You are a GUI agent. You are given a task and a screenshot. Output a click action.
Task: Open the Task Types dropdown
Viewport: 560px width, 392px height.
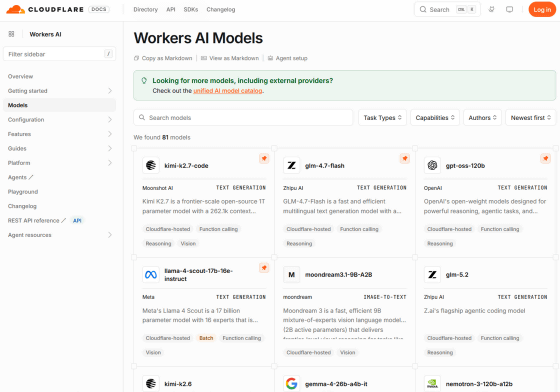click(x=382, y=117)
